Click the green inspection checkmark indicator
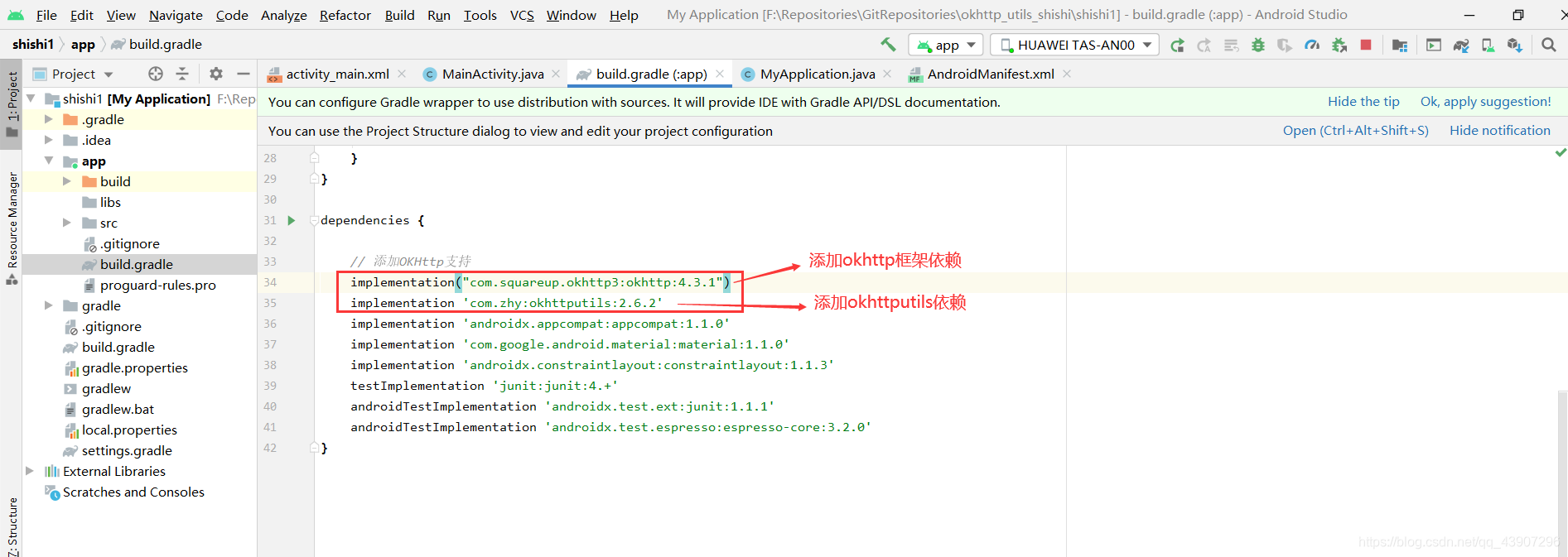This screenshot has height=557, width=1568. [1561, 152]
